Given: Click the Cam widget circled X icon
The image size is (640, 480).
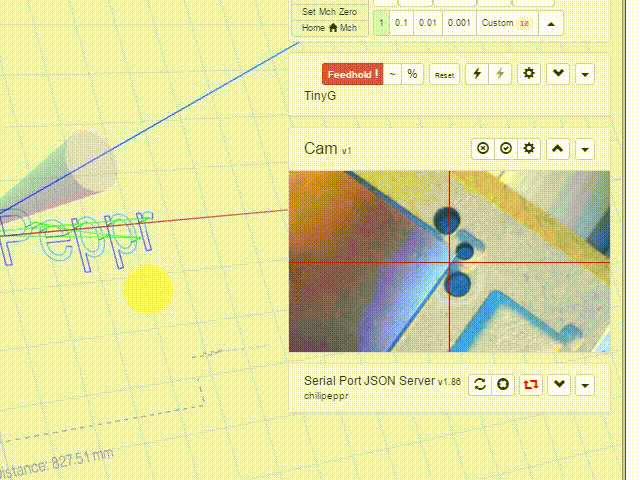Looking at the screenshot, I should pyautogui.click(x=483, y=148).
